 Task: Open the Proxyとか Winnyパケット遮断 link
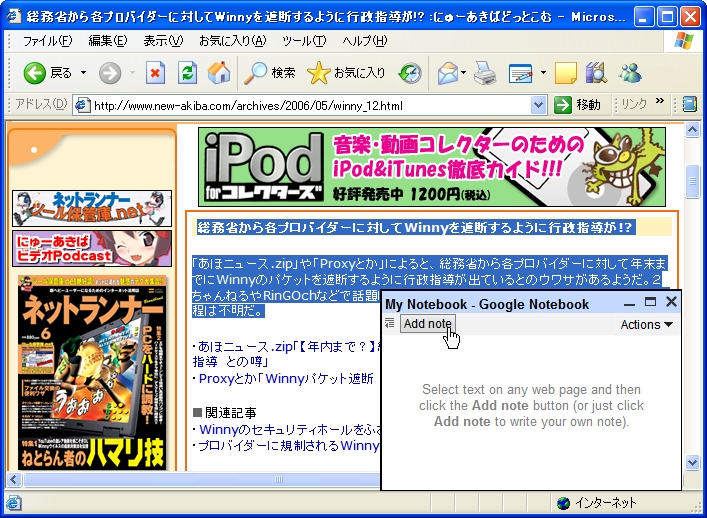point(286,378)
